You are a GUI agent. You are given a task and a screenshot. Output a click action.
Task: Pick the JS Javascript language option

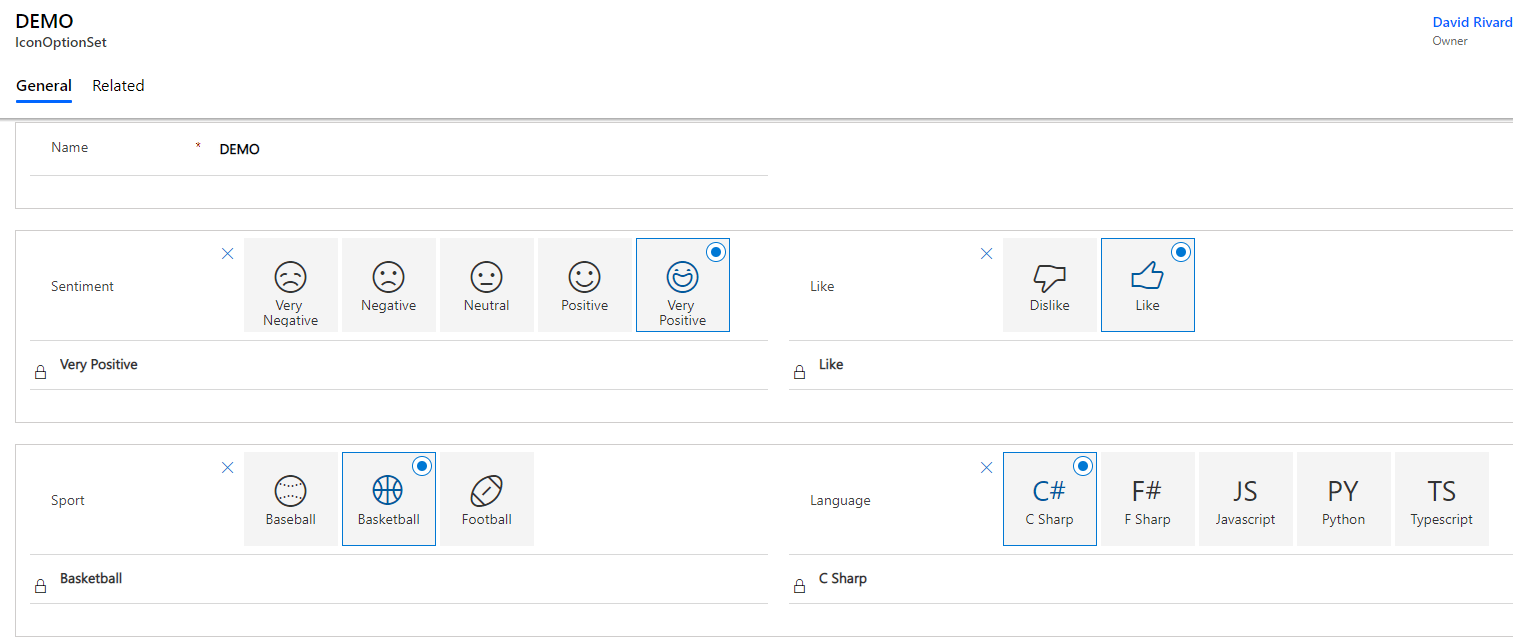tap(1245, 499)
